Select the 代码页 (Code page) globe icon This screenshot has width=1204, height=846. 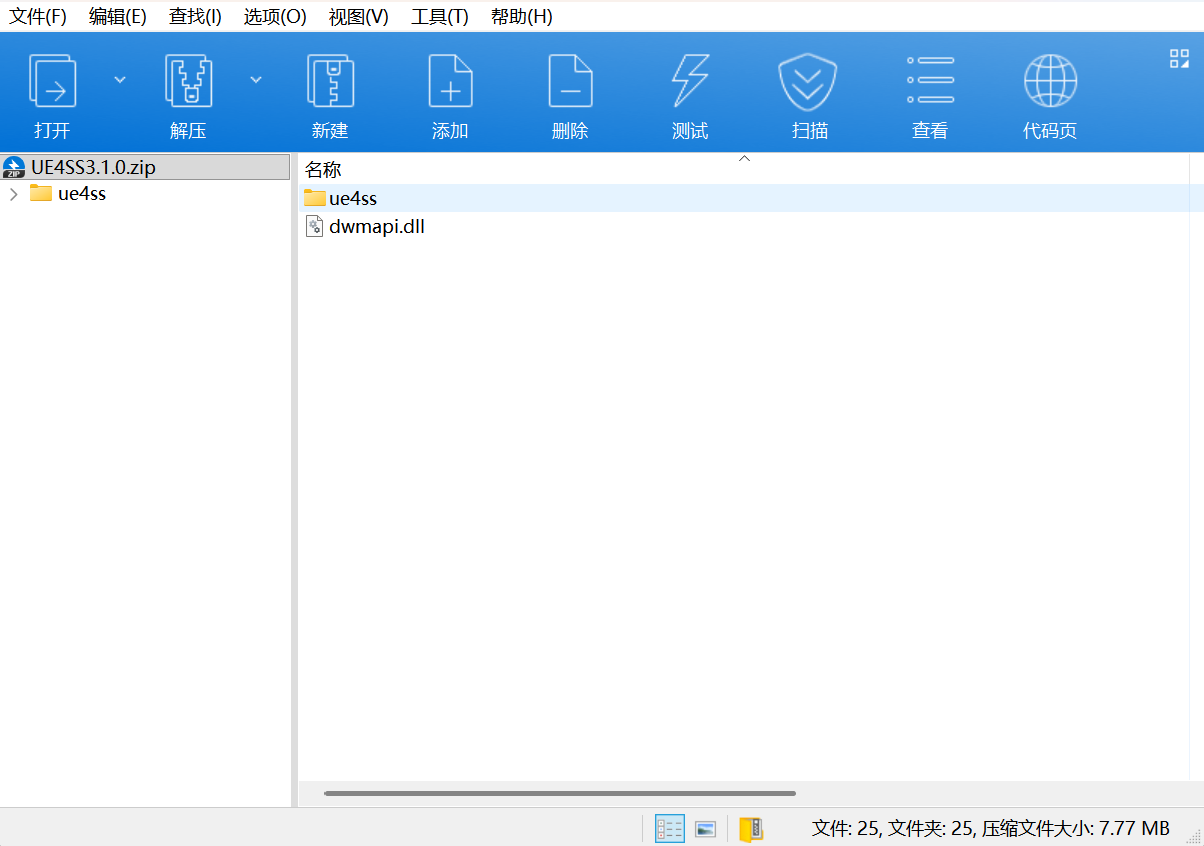pos(1050,81)
